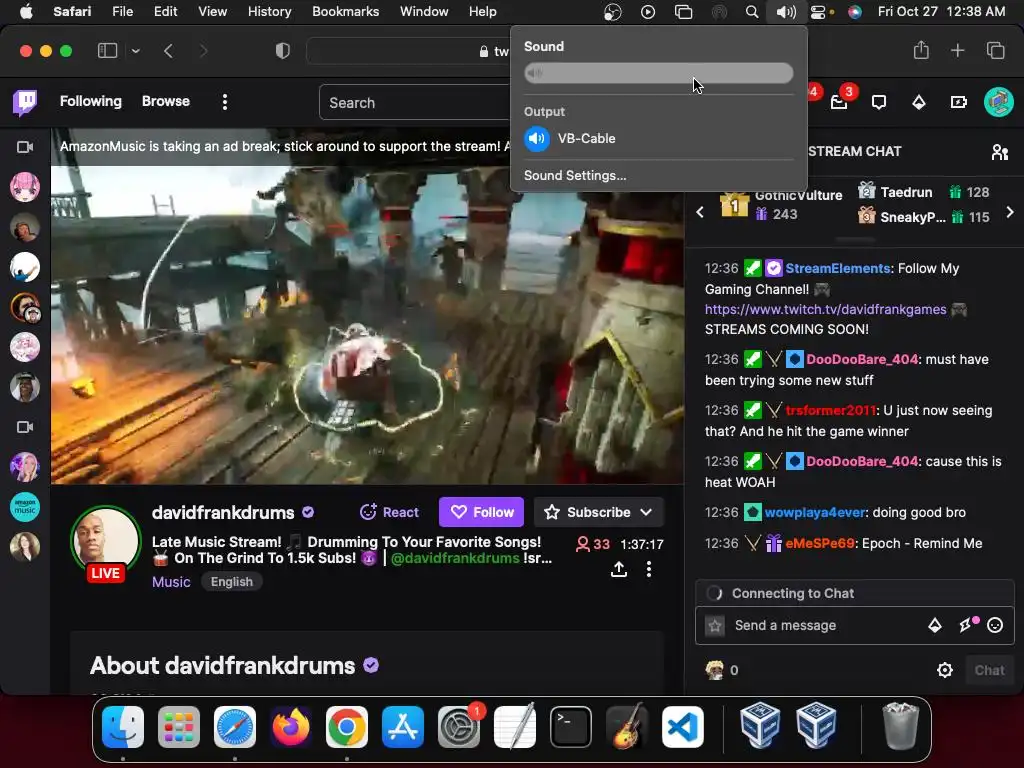Click the English tag

pos(231,582)
